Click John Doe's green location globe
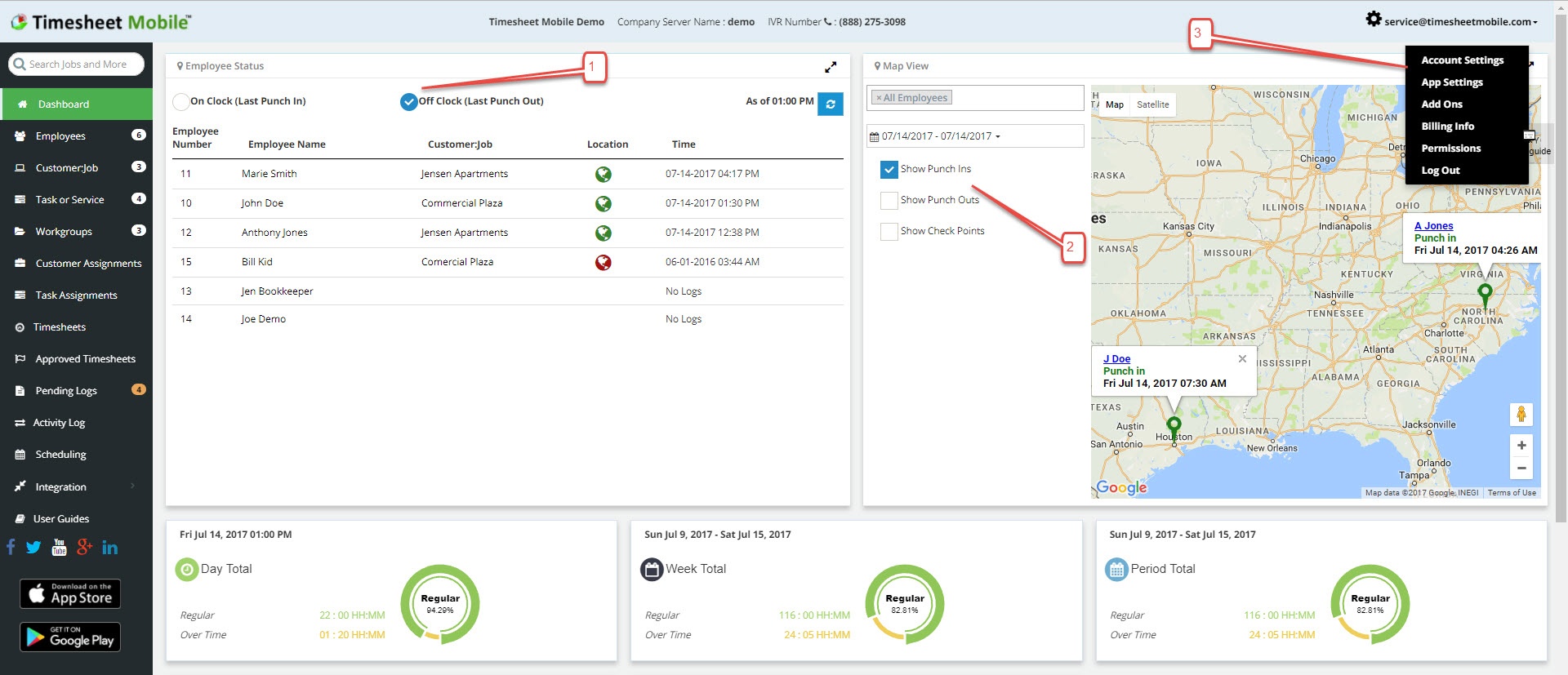This screenshot has width=1568, height=675. tap(604, 203)
